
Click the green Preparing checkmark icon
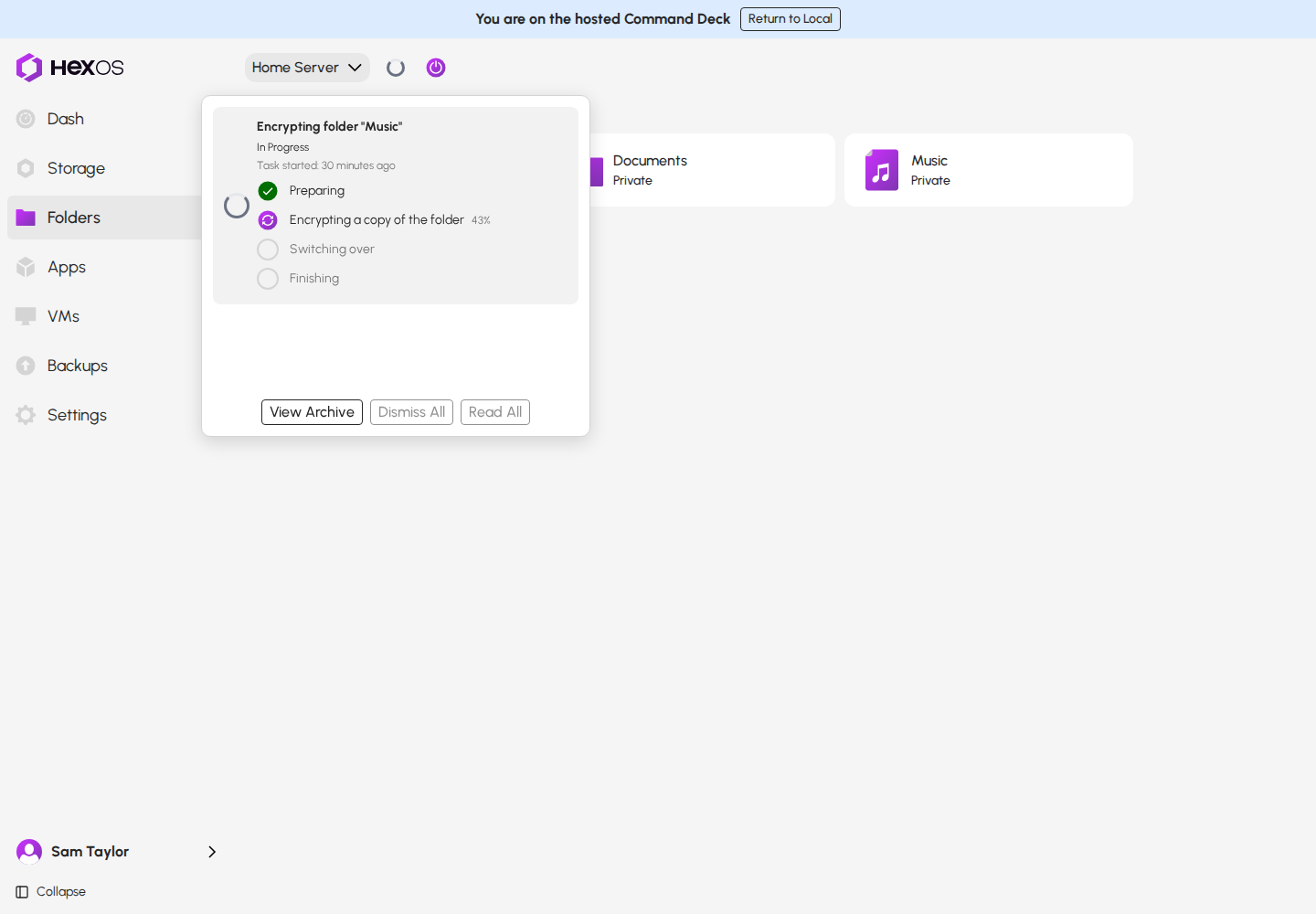click(x=268, y=191)
